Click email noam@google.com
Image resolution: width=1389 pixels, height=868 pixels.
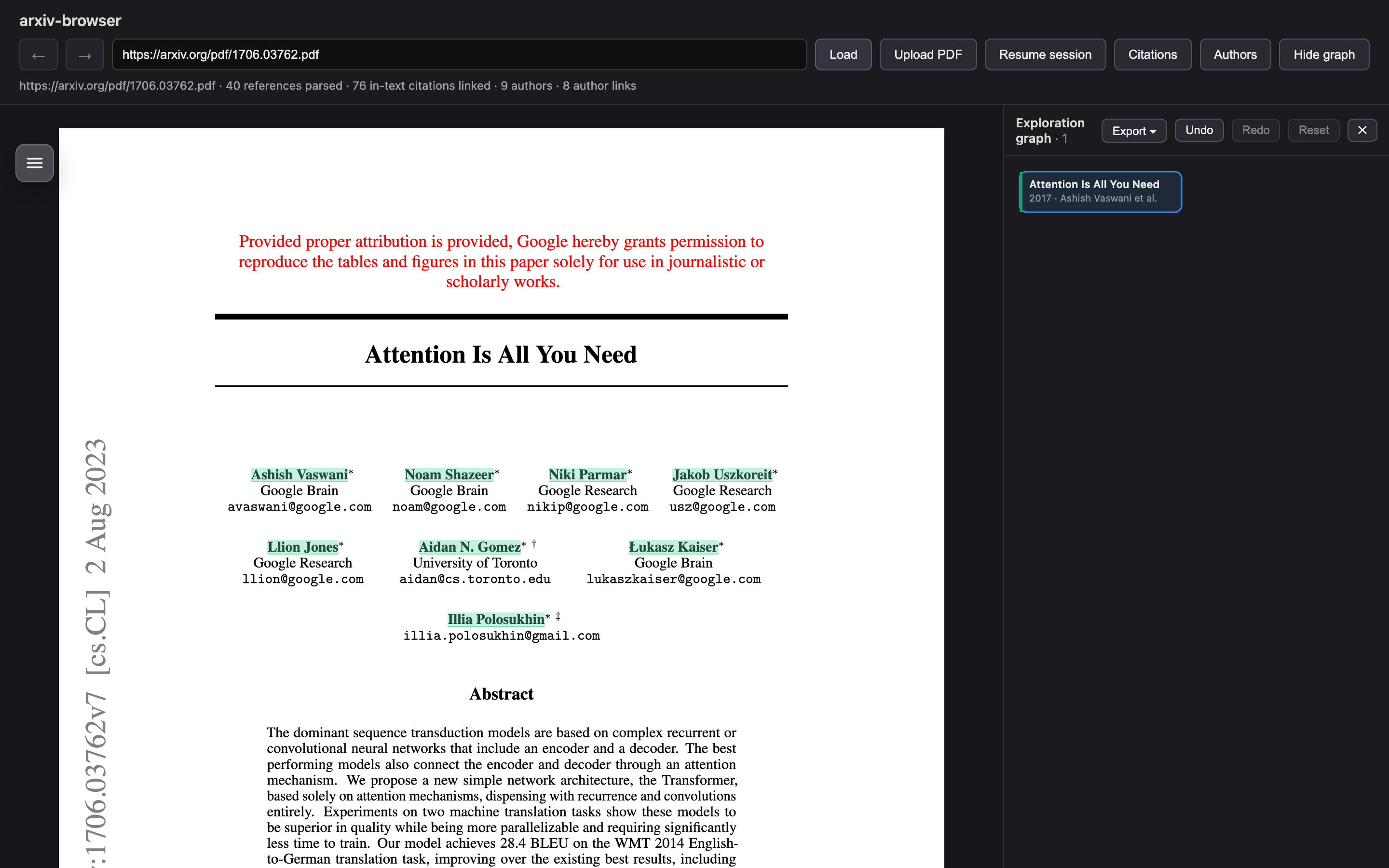click(449, 507)
